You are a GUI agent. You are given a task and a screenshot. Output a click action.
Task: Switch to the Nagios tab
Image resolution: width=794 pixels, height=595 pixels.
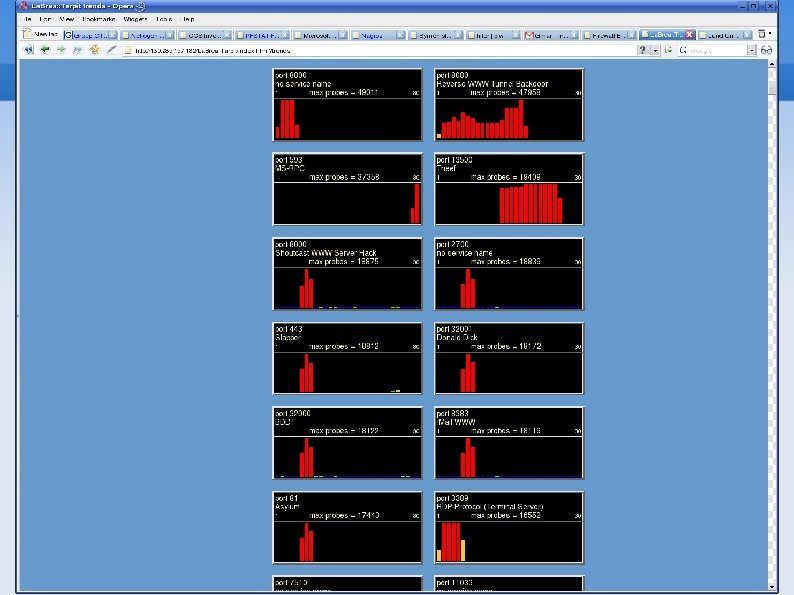point(377,35)
